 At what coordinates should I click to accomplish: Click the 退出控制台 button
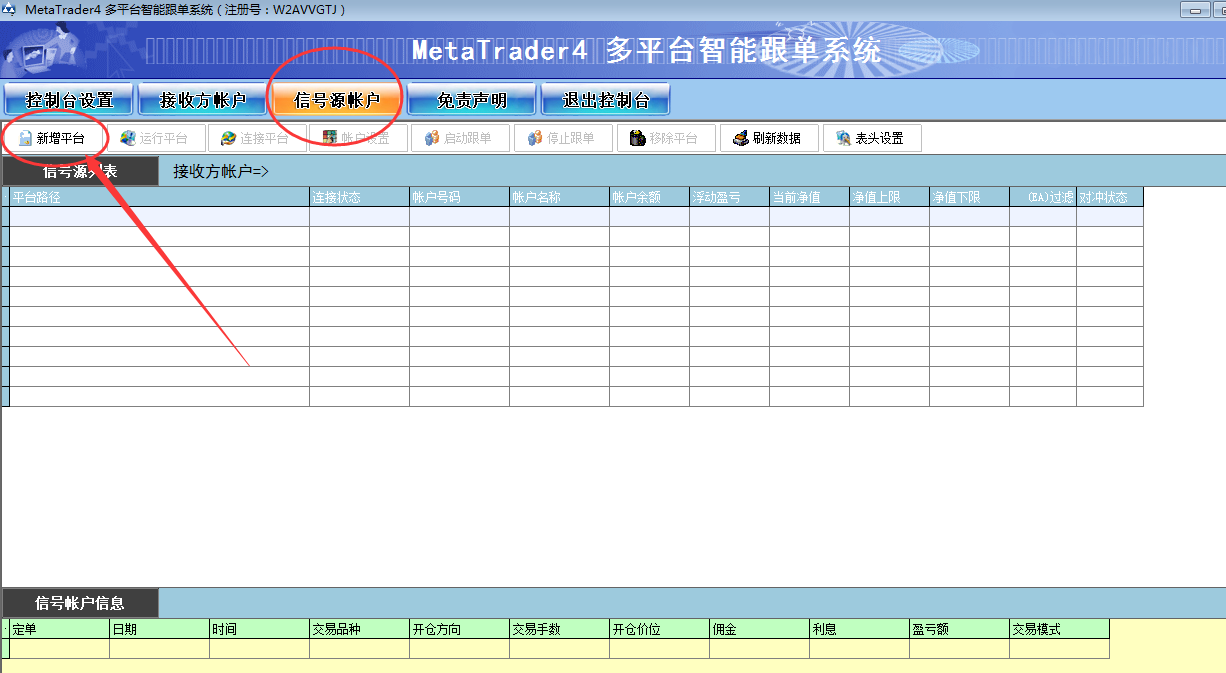coord(606,100)
